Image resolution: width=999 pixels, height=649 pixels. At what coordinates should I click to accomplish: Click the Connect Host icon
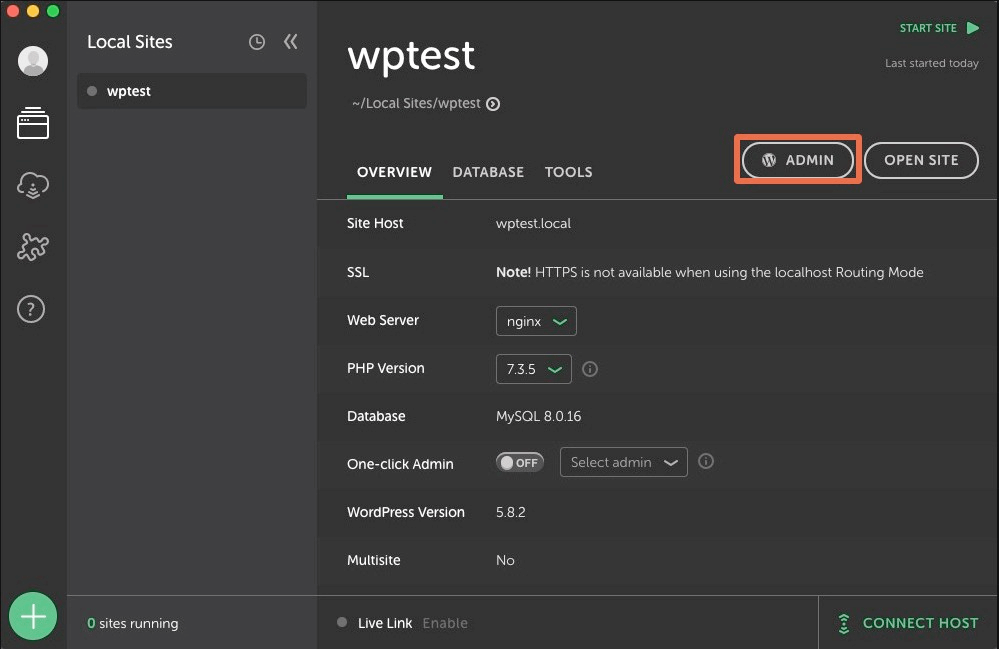coord(844,624)
